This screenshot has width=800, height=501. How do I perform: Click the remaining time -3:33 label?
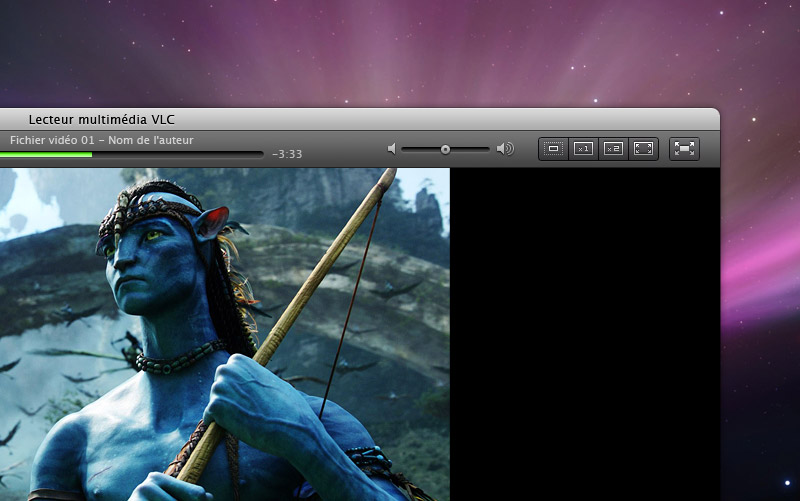[x=287, y=154]
